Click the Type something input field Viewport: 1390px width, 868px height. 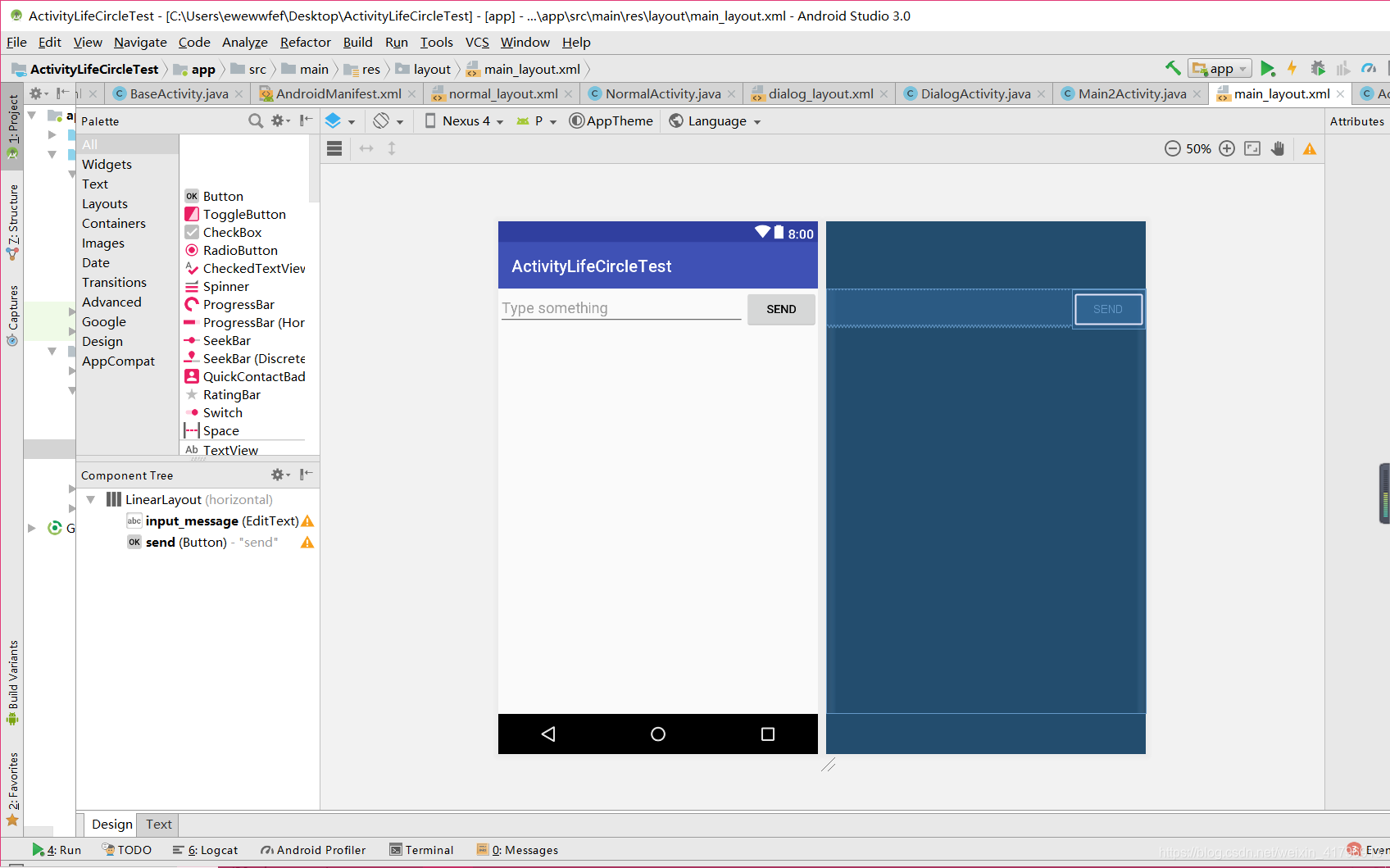tap(621, 308)
